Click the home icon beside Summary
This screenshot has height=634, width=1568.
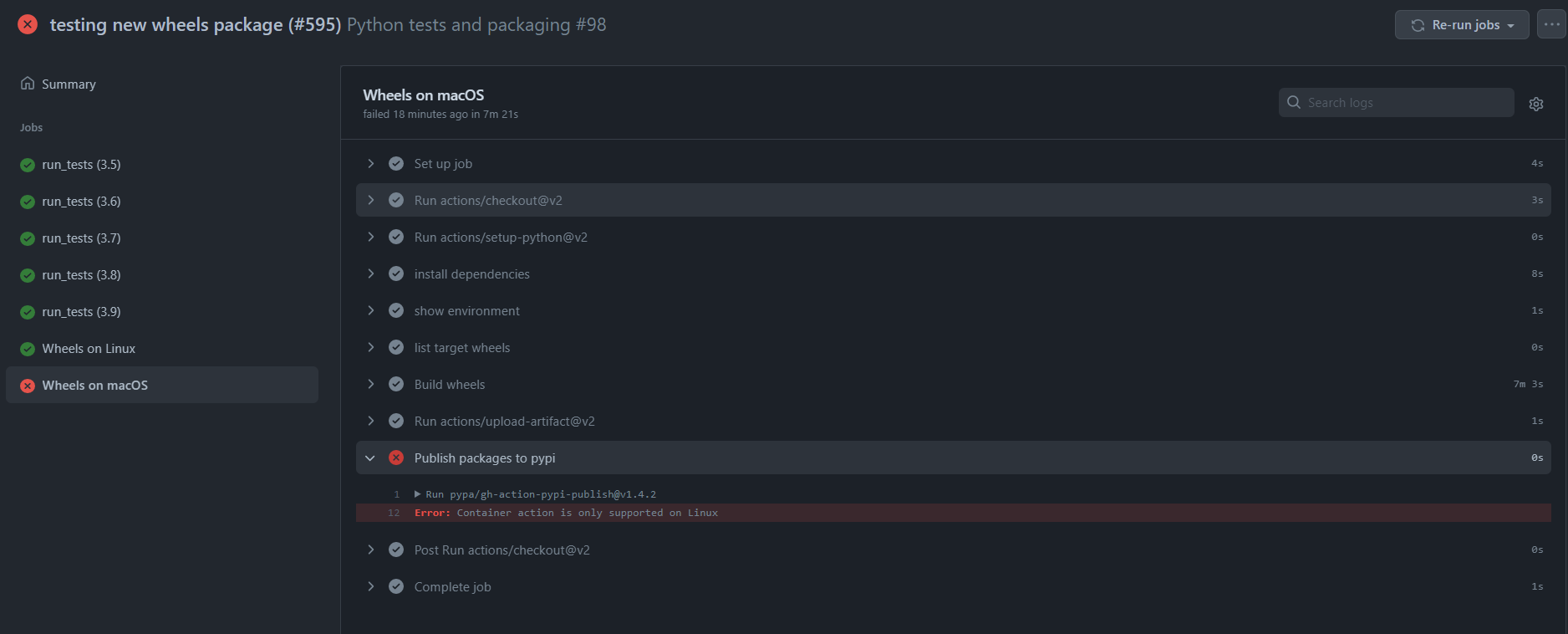click(26, 83)
